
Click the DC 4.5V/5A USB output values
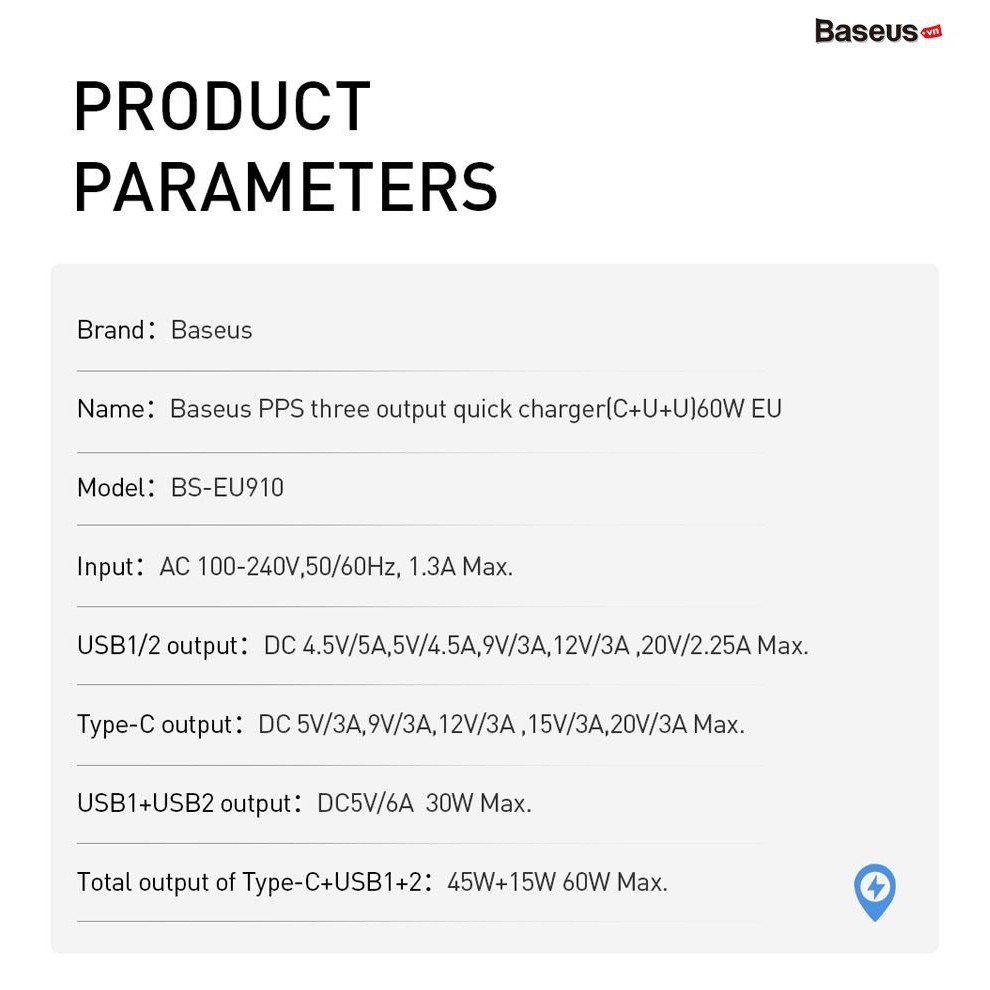(536, 646)
